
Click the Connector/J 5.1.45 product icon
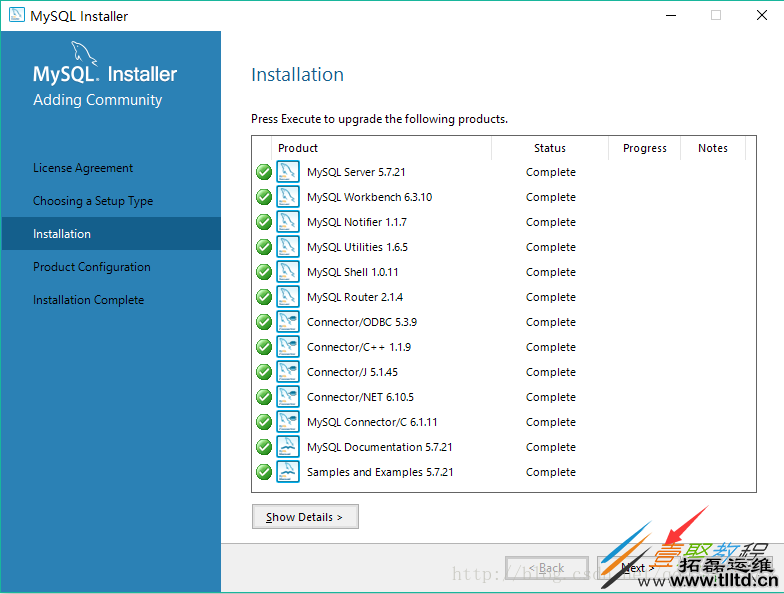coord(288,372)
